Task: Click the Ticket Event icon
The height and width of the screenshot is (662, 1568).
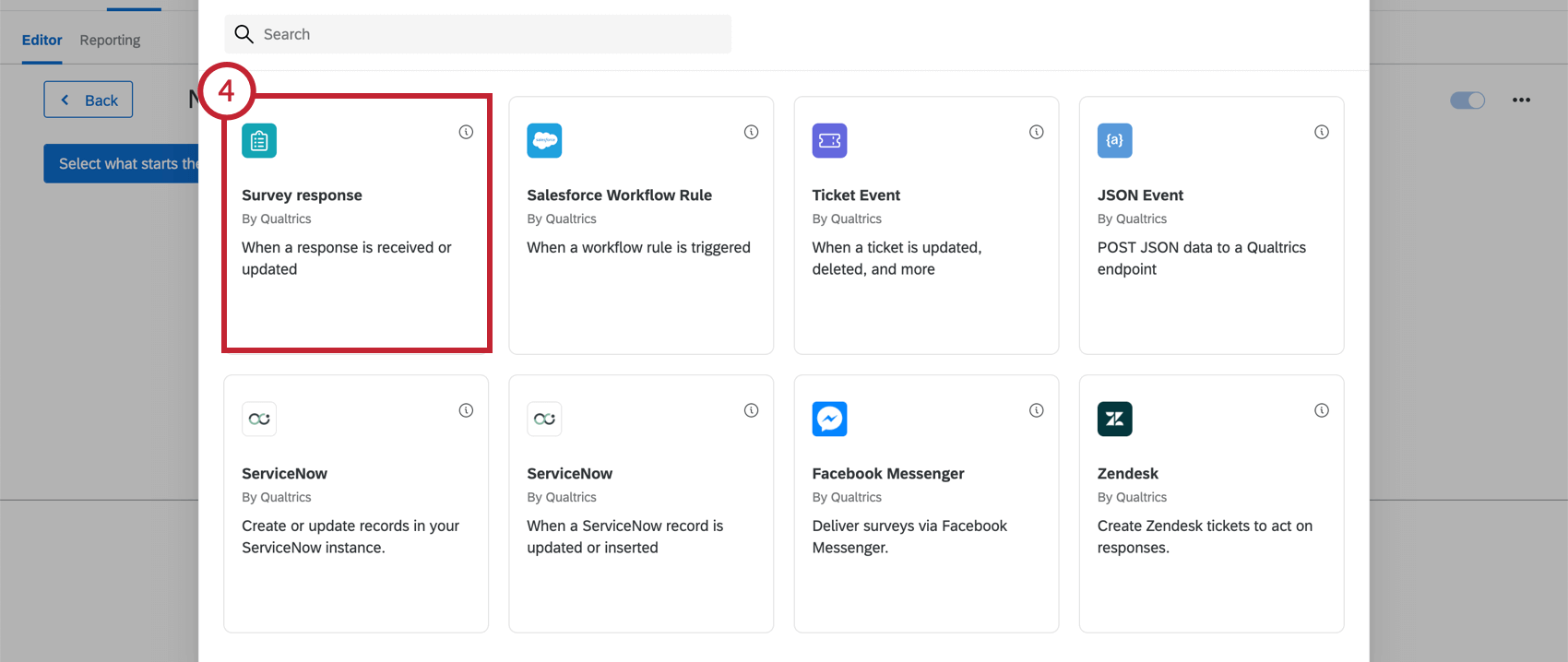Action: (829, 140)
